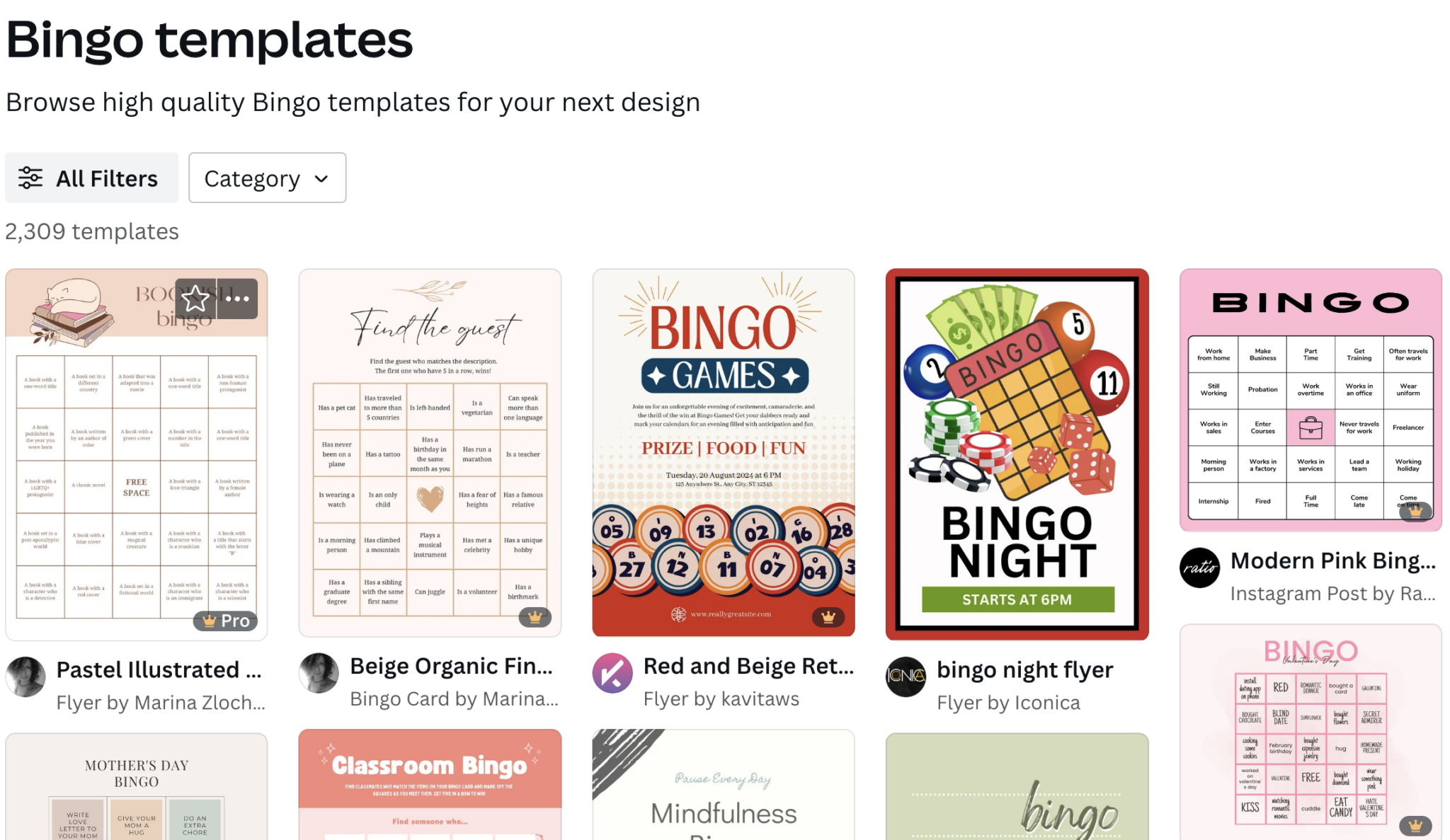
Task: Open Marina Zlochin avatar beside Pastel Illustrated
Action: 26,677
